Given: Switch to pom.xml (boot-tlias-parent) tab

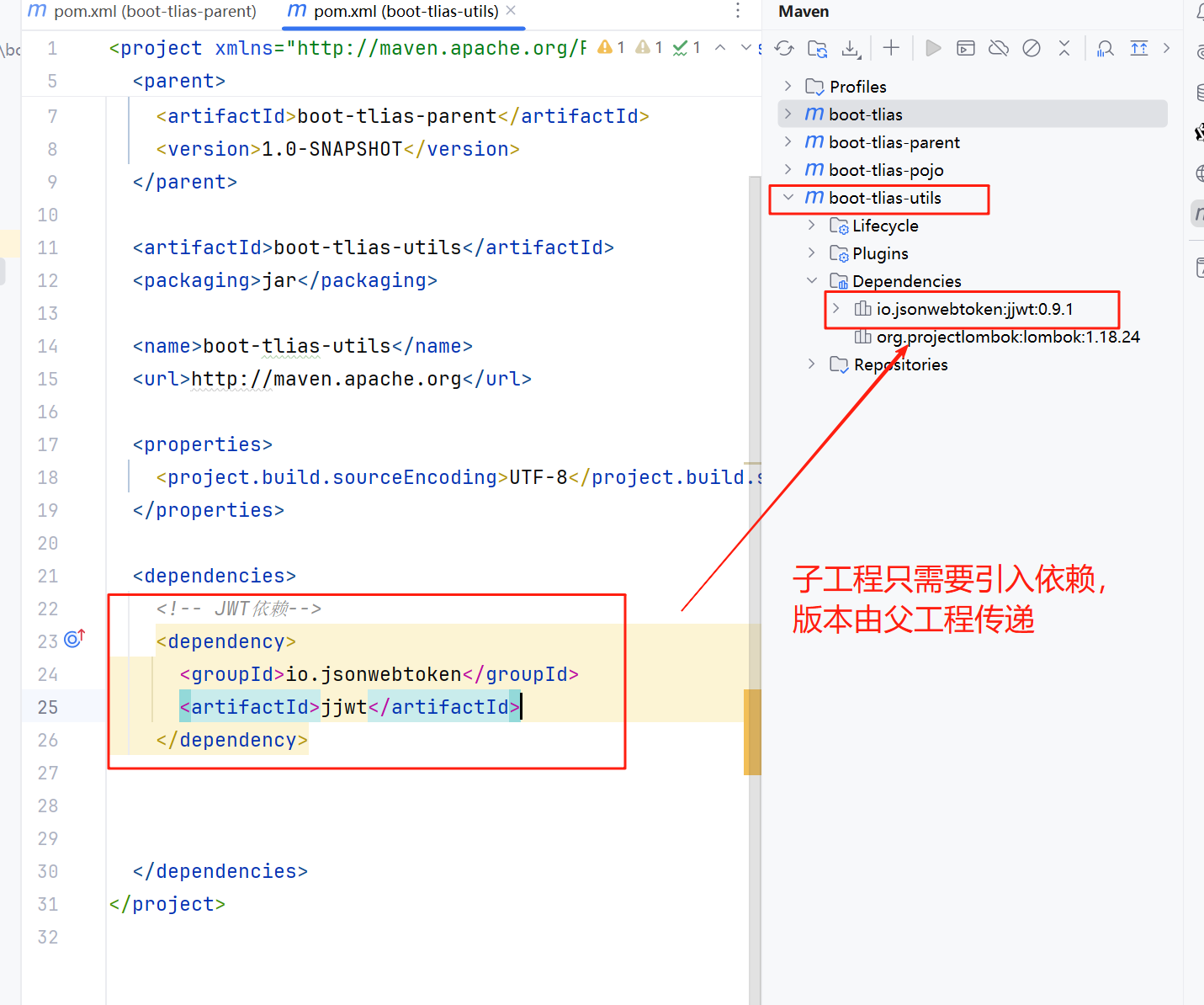Looking at the screenshot, I should pyautogui.click(x=142, y=11).
